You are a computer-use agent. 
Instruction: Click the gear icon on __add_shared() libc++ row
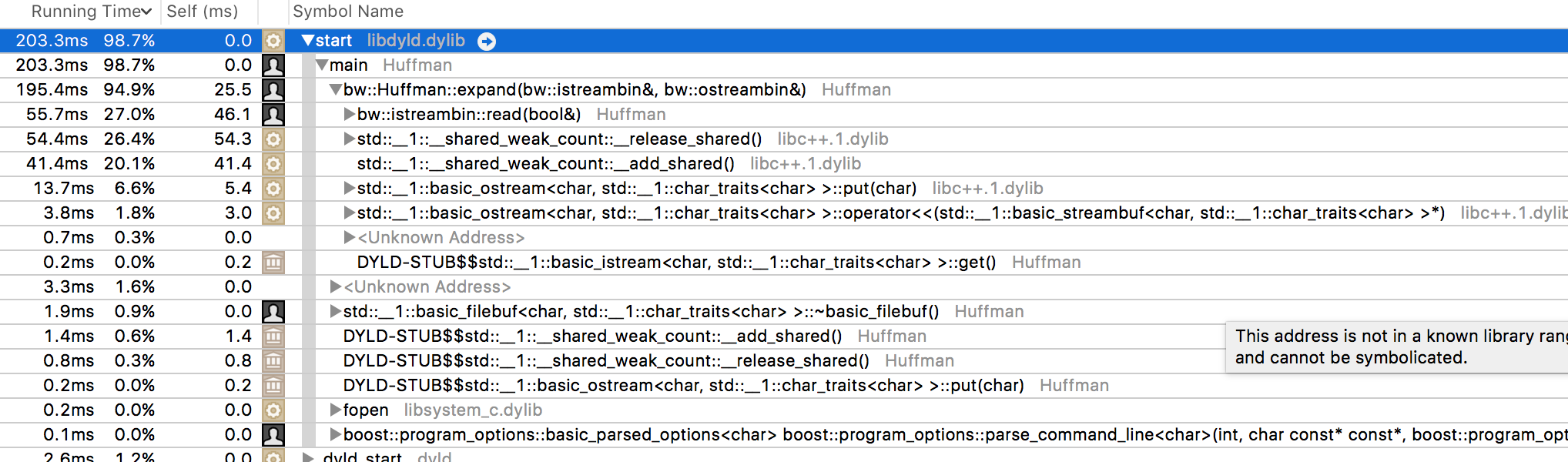(x=273, y=163)
